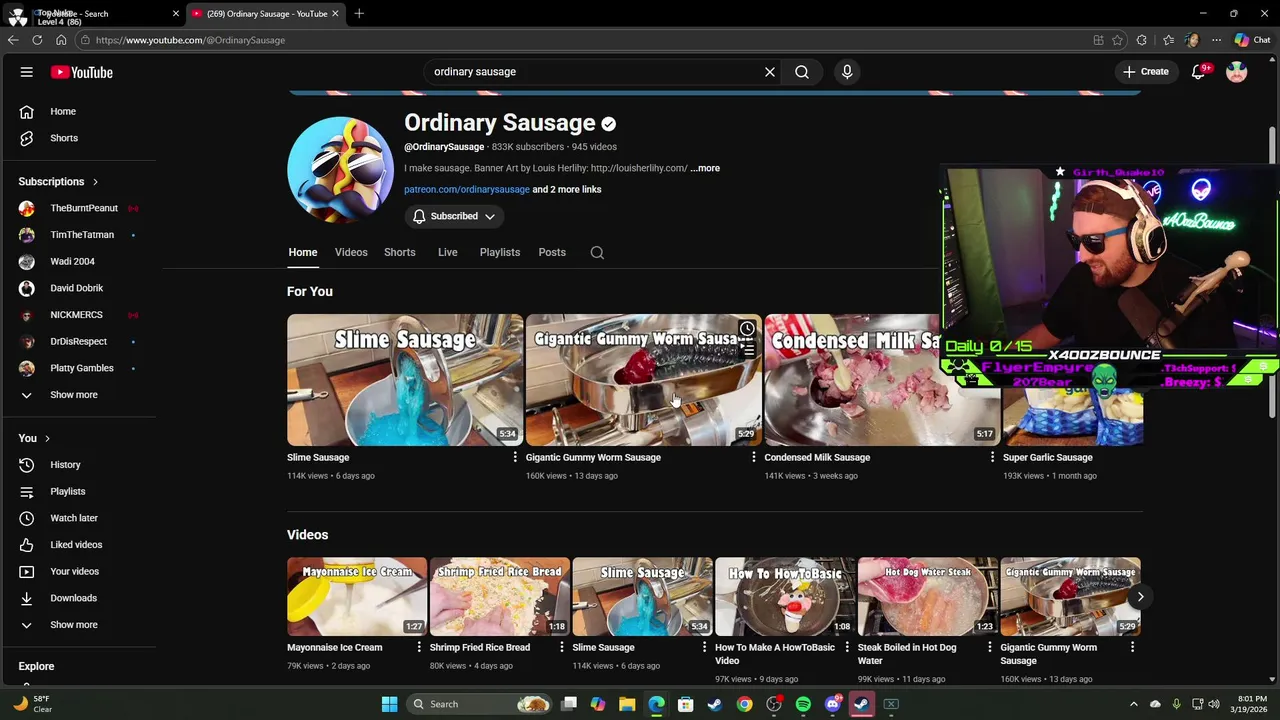
Task: Open options for Condensed Milk Sausage
Action: 992,457
